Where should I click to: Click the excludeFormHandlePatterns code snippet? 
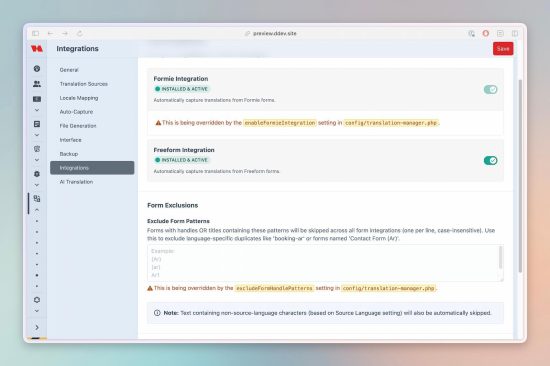(x=274, y=288)
